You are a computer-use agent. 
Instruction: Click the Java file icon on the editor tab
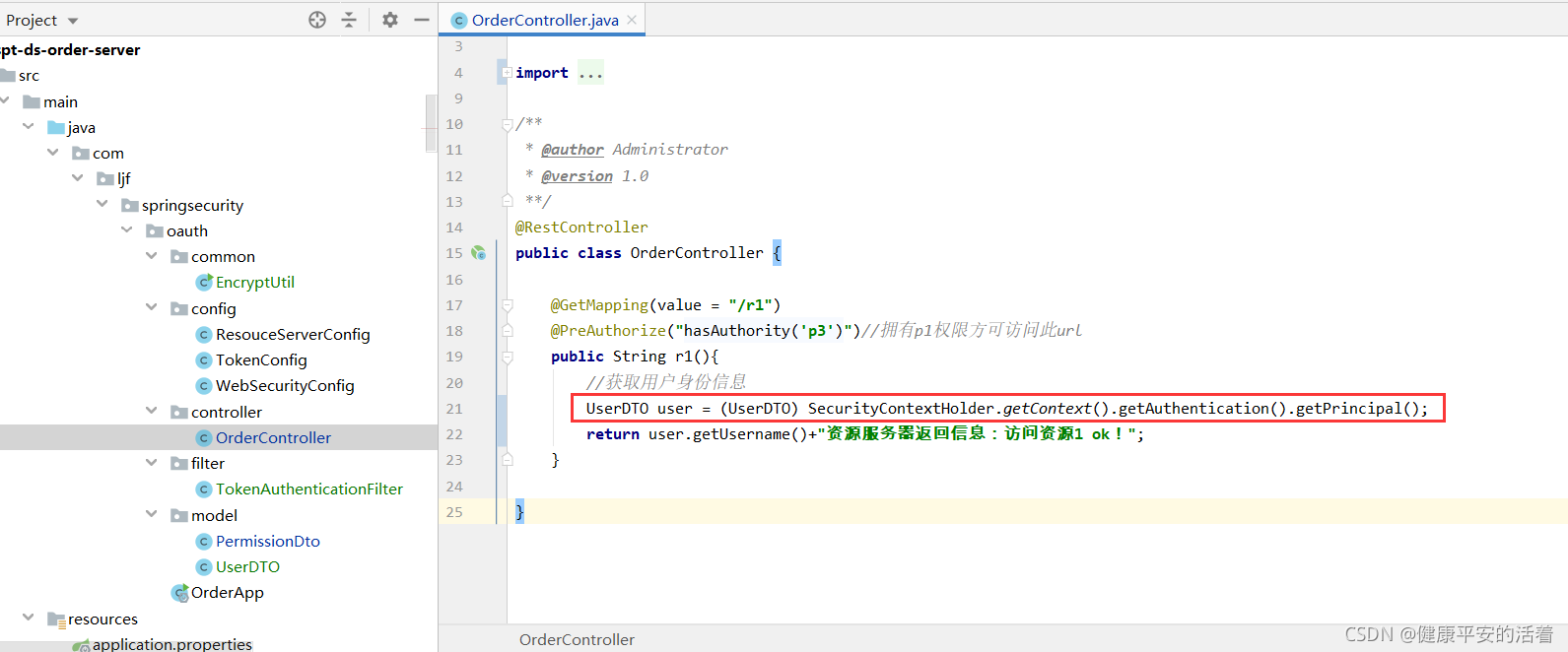(x=459, y=20)
